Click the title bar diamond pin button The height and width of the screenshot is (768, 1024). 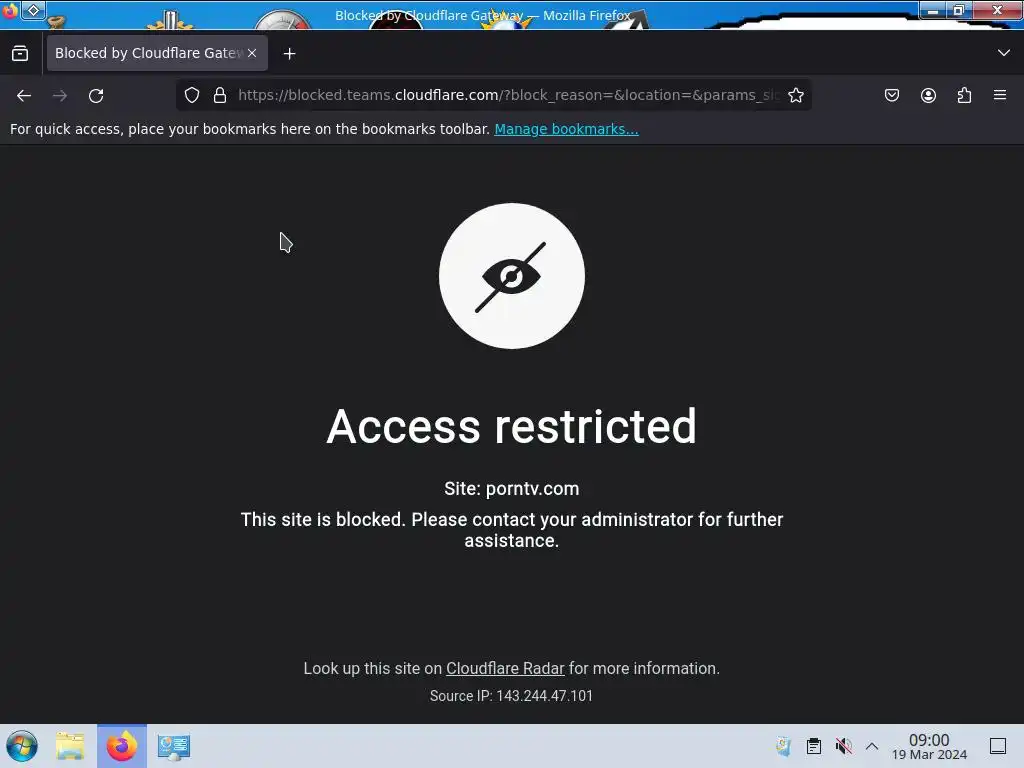(x=33, y=10)
